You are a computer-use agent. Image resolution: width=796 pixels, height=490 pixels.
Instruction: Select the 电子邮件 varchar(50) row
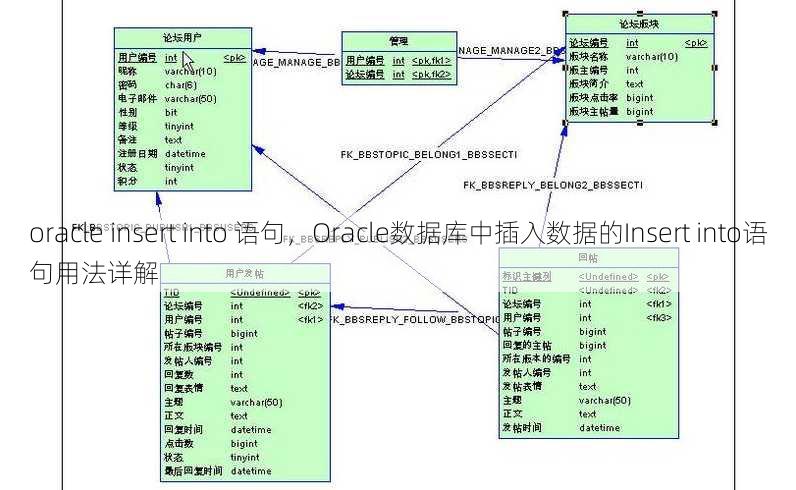(x=168, y=99)
